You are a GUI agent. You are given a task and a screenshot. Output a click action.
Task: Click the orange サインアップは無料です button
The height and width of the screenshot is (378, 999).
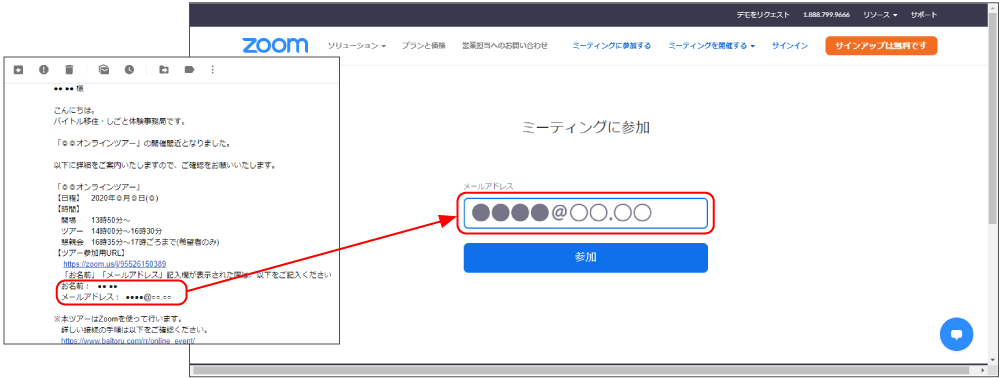tap(881, 46)
